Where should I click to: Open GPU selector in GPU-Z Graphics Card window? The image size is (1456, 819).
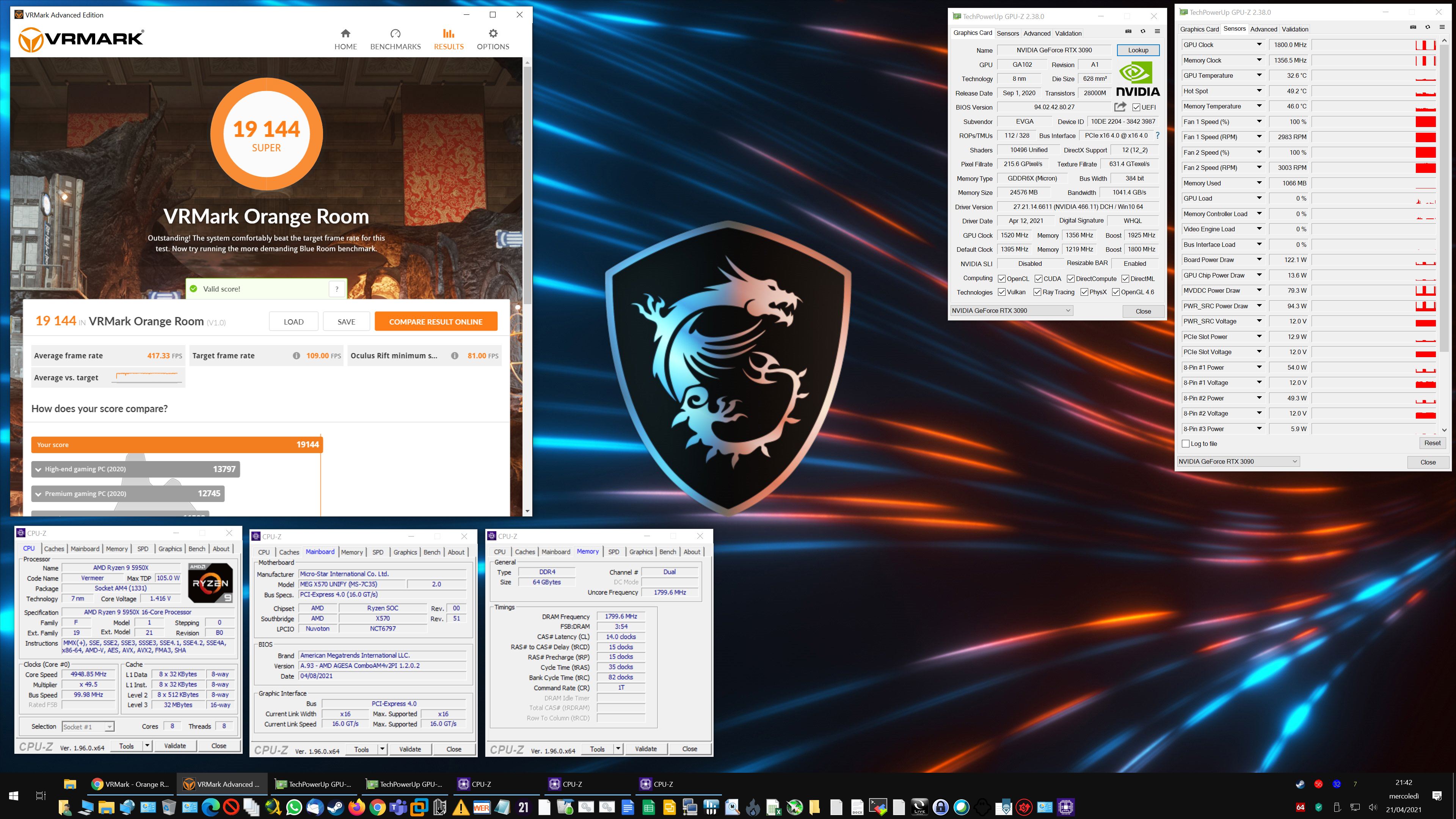(1011, 310)
